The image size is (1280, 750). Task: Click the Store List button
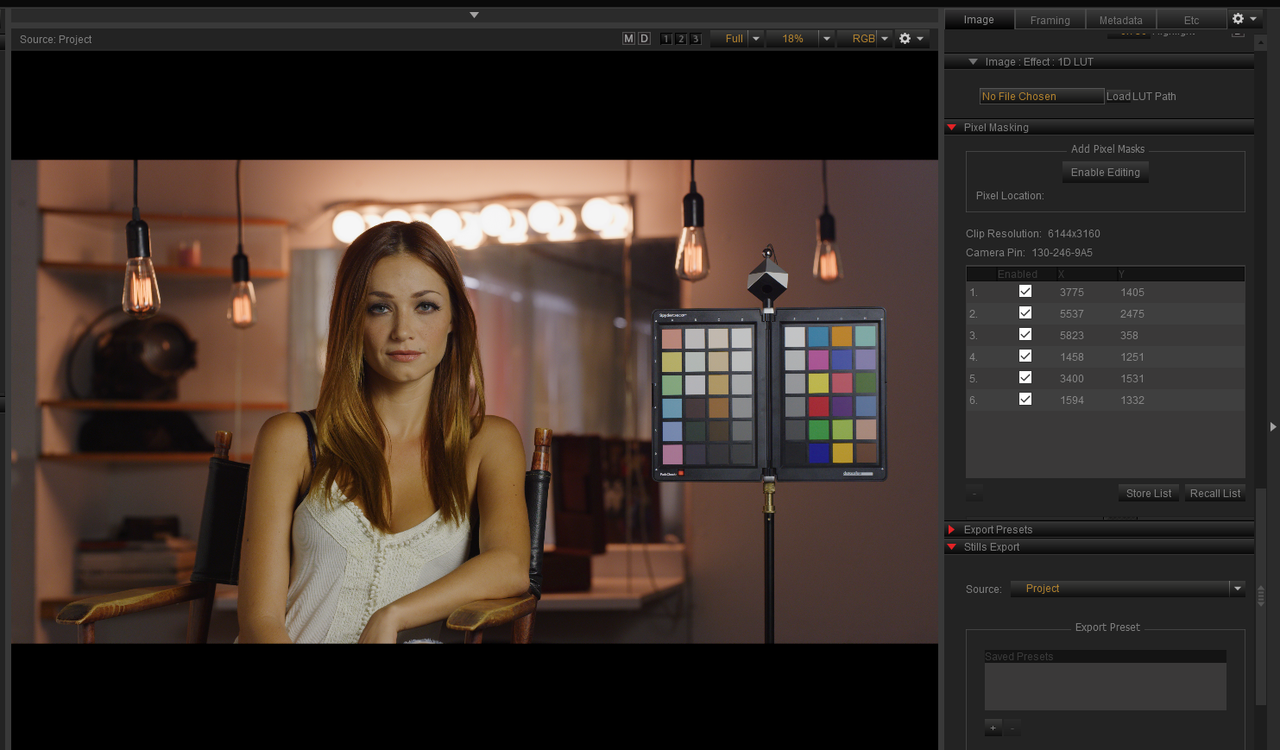click(x=1149, y=493)
